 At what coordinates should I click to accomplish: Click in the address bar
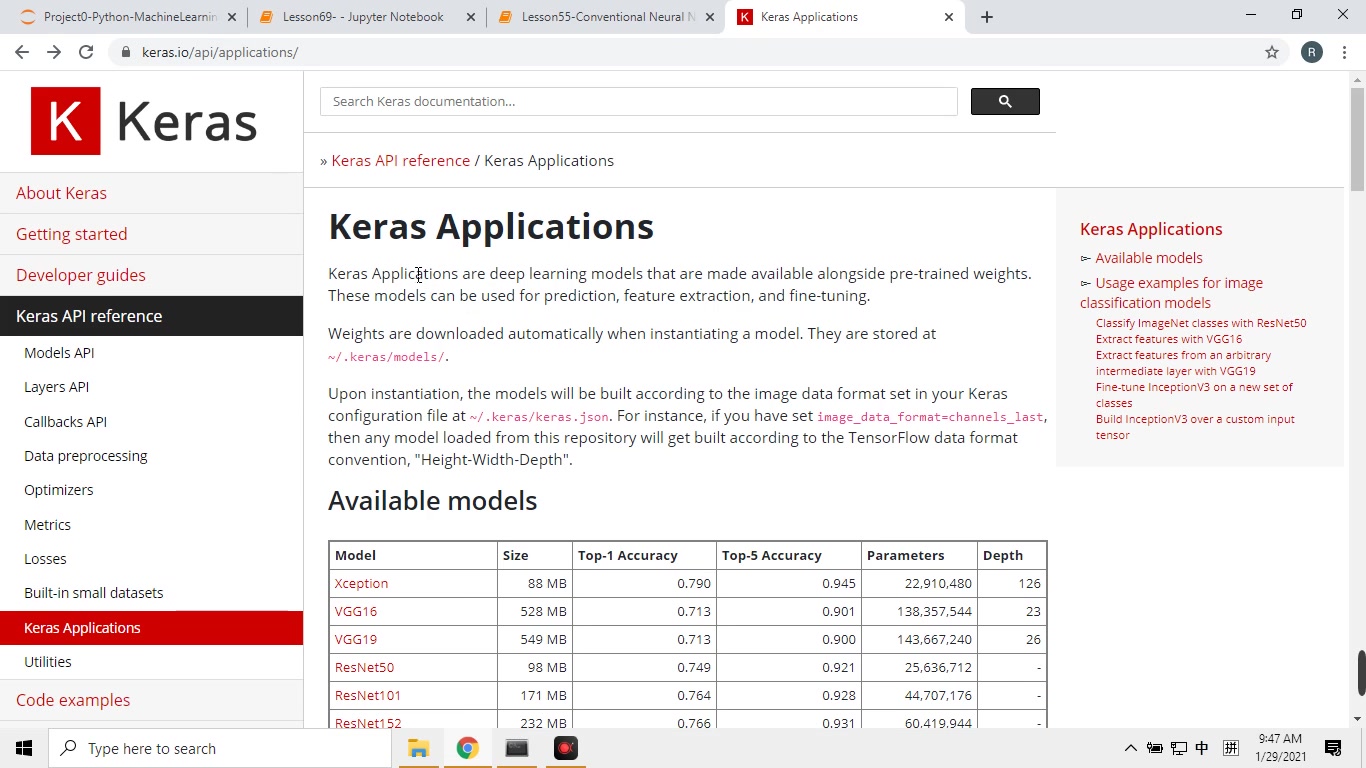point(690,52)
